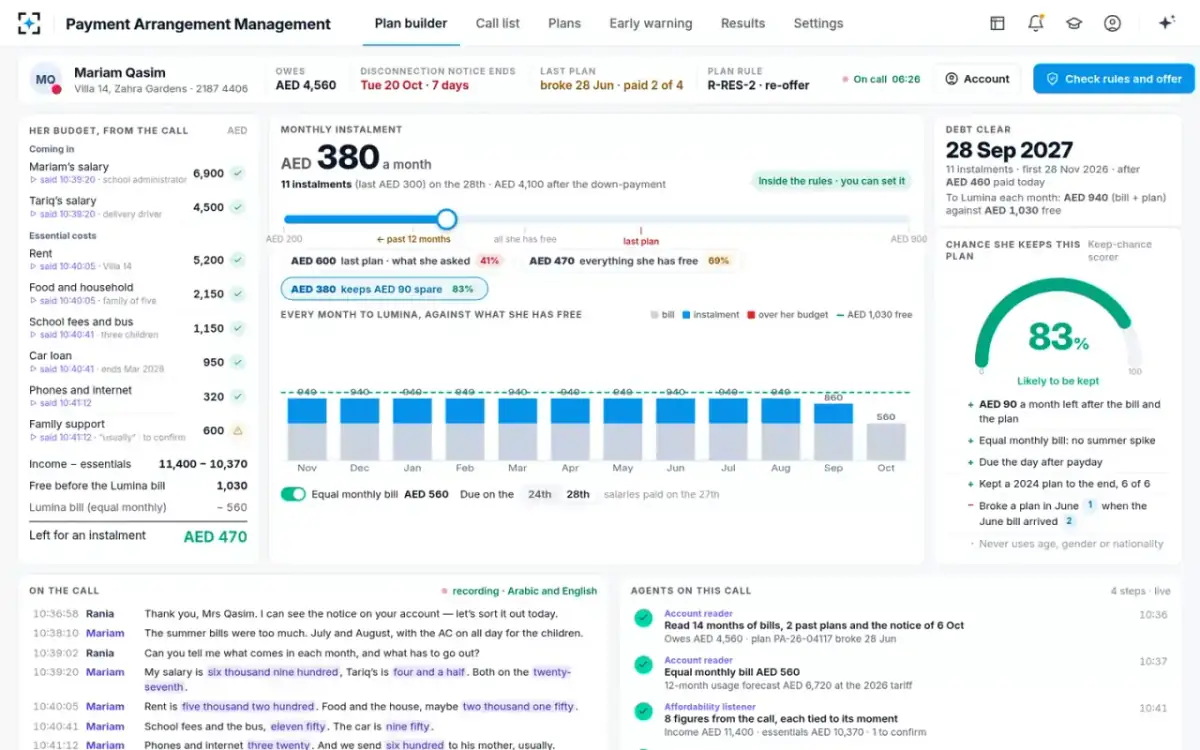This screenshot has width=1200, height=750.
Task: Click the 83% keep-chance gauge
Action: (x=1059, y=328)
